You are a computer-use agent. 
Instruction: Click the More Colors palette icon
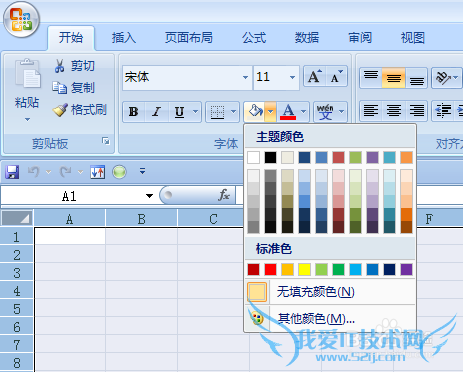coord(257,318)
